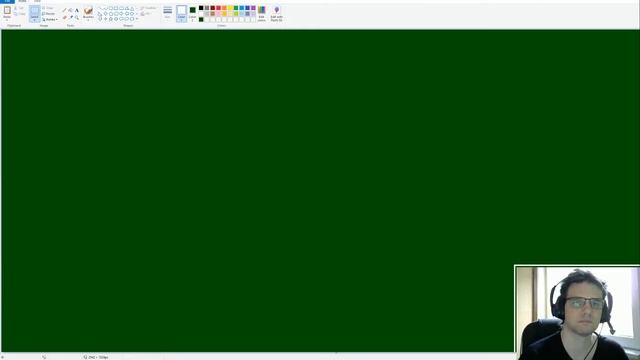Pick the purple swatch in top row
Screen dimensions: 640x360
tap(253, 8)
